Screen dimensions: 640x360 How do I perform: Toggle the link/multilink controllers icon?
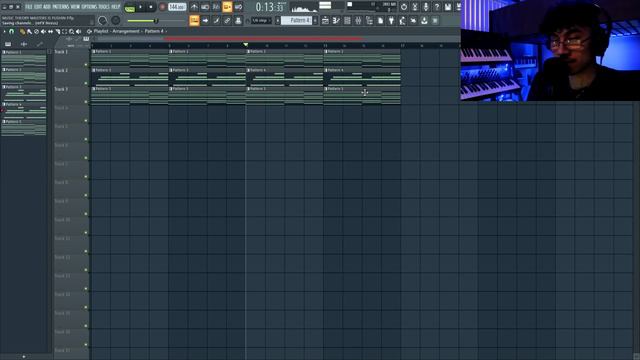(x=227, y=20)
